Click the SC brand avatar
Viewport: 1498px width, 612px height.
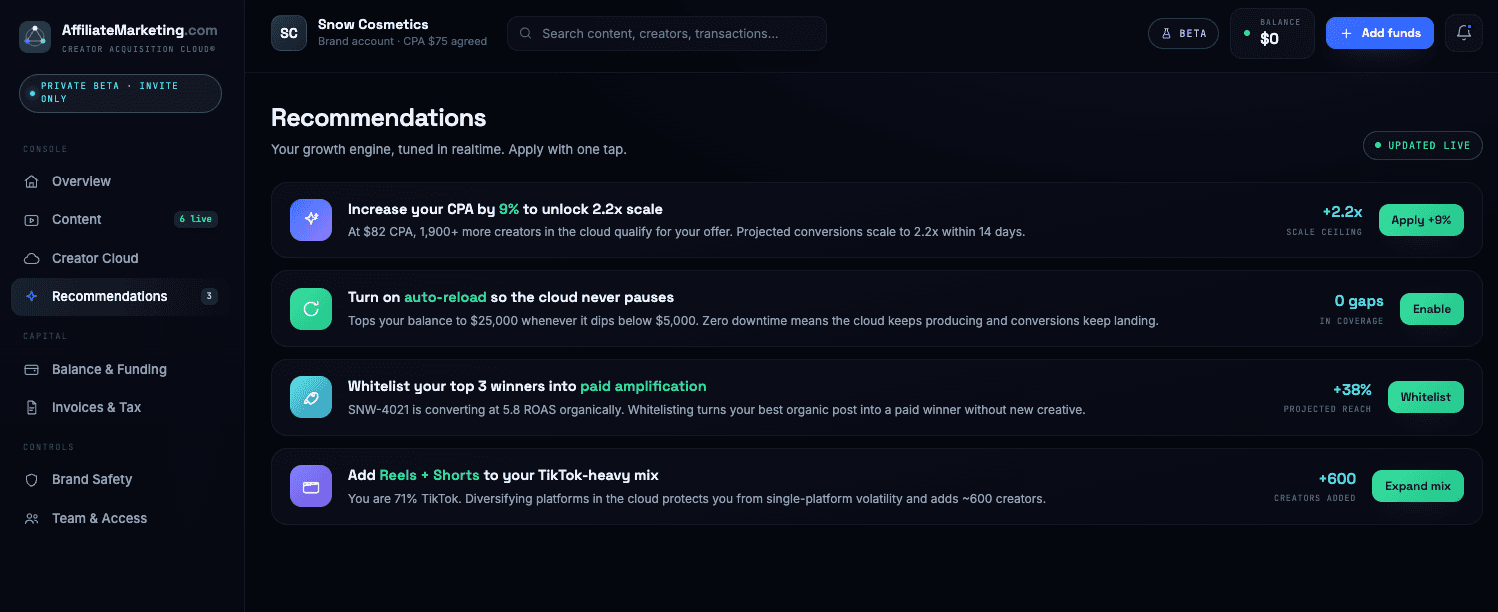tap(288, 33)
